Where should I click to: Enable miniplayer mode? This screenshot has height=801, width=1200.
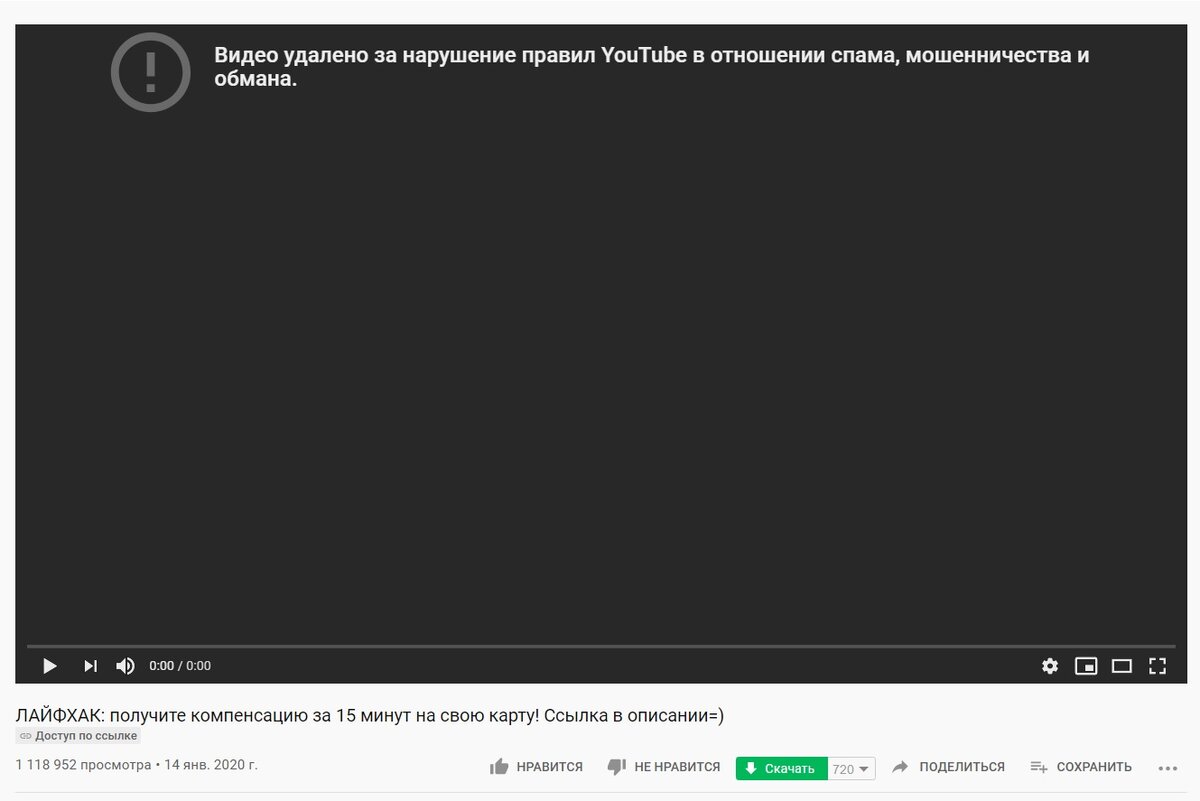click(x=1086, y=665)
